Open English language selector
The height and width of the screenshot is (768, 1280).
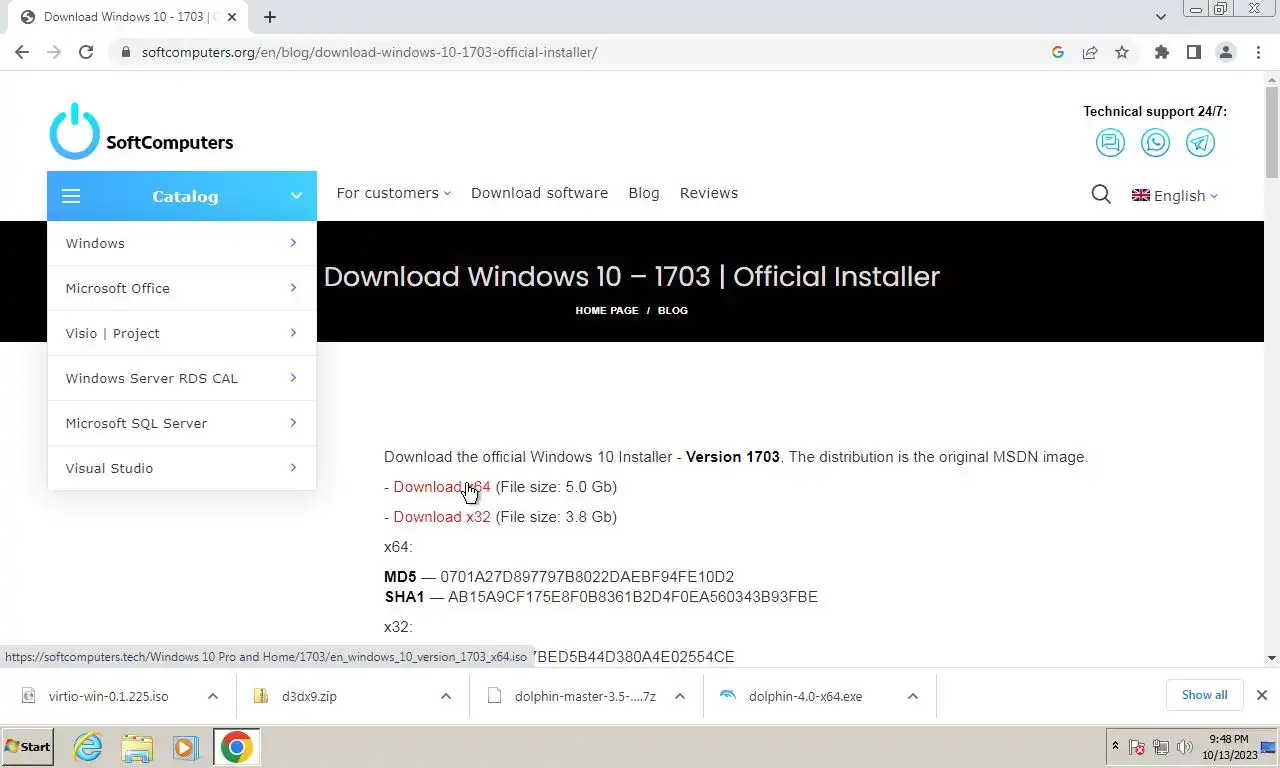[1175, 196]
